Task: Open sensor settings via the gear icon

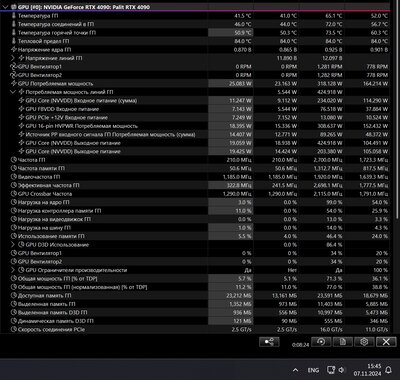Action: (x=364, y=342)
